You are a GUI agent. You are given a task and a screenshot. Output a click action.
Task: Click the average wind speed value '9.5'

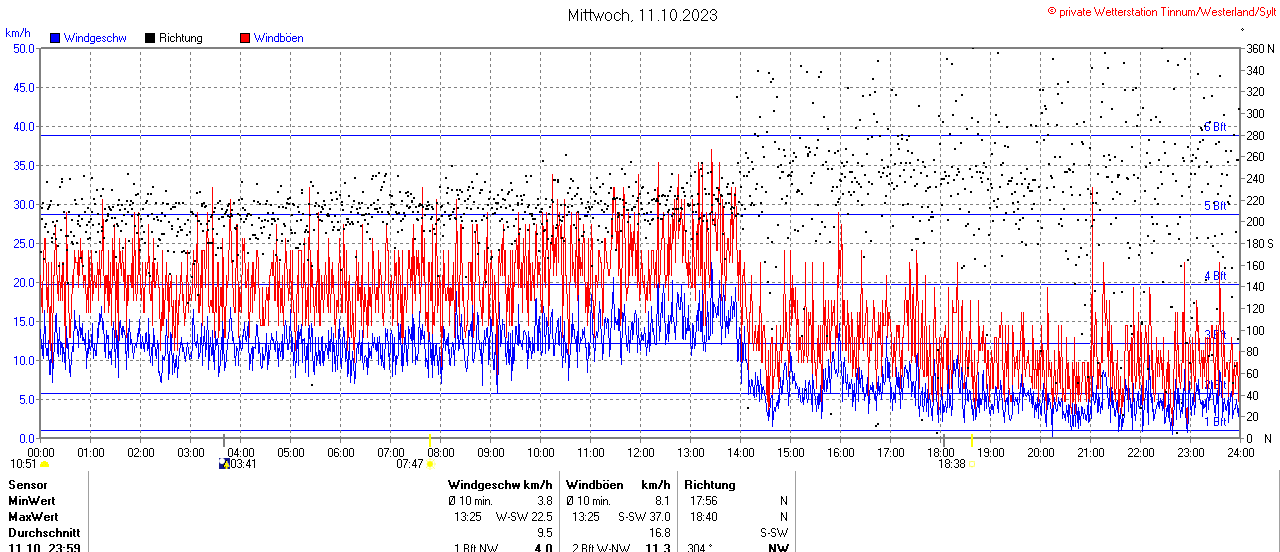(545, 533)
